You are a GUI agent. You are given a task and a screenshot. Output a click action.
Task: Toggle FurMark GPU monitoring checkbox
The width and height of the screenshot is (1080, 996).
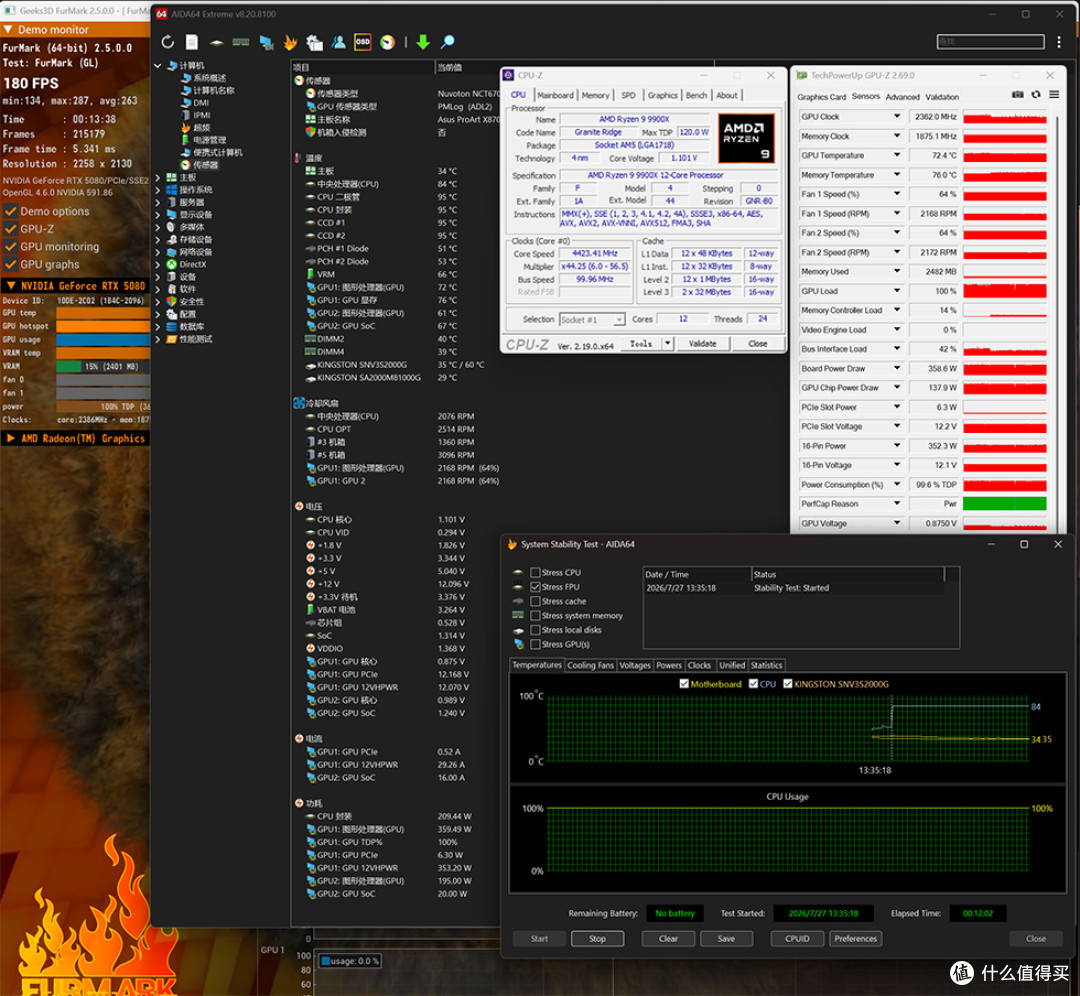click(x=10, y=247)
